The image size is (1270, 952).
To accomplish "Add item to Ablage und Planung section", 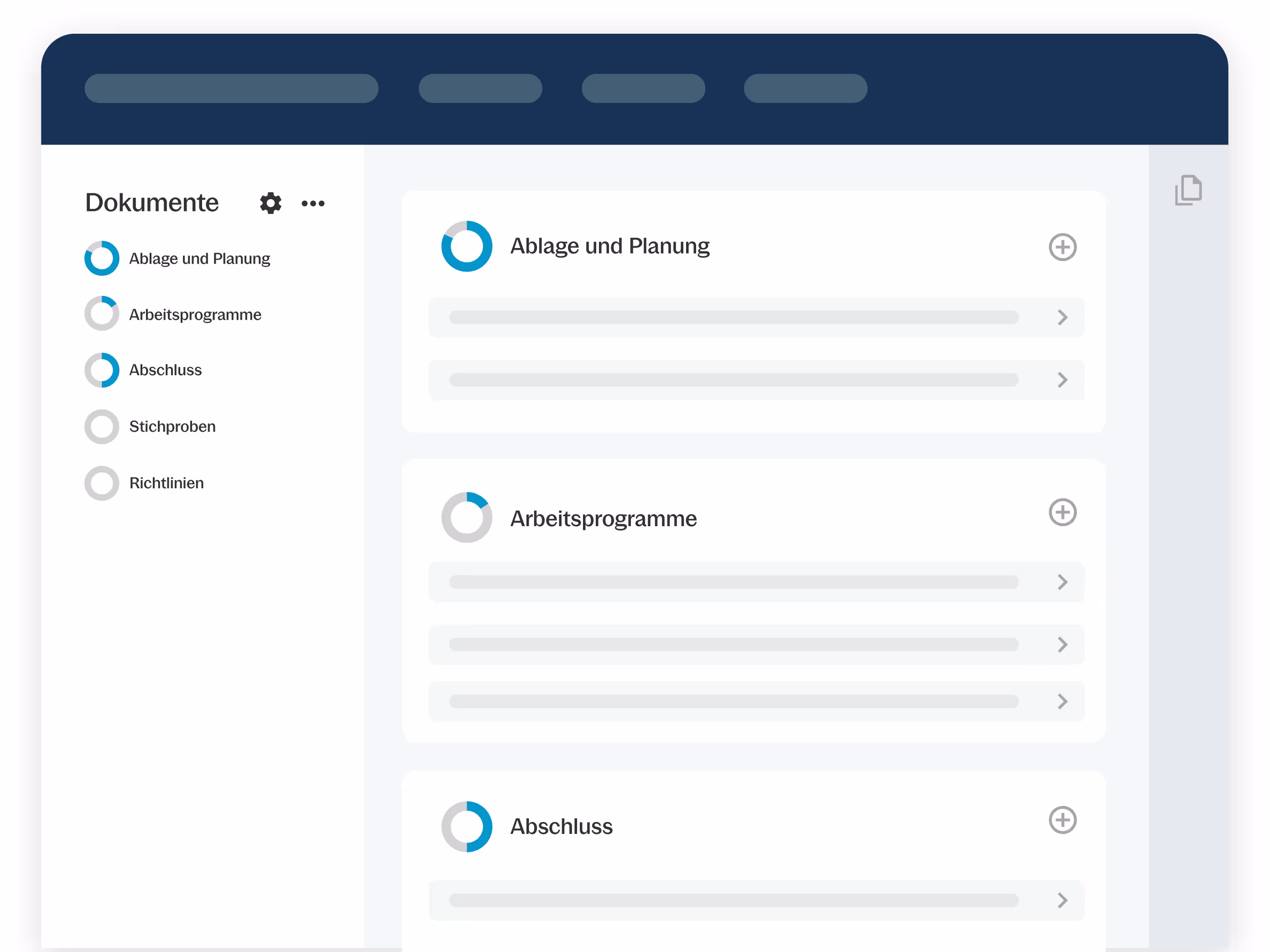I will click(x=1062, y=247).
